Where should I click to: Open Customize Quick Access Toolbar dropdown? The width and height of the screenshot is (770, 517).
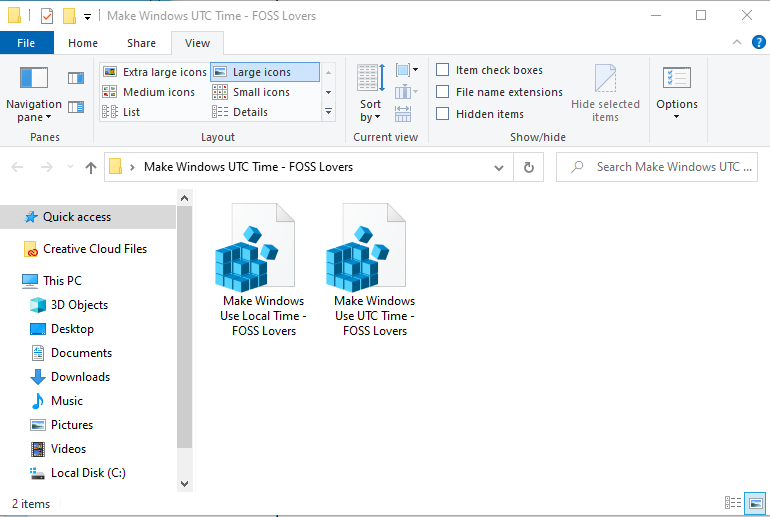pos(87,17)
